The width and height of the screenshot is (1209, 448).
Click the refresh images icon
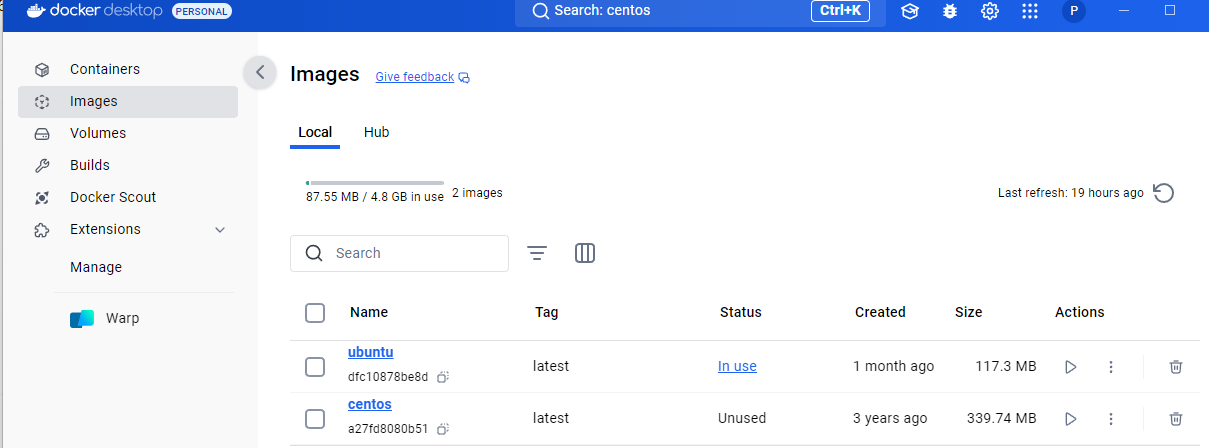click(x=1164, y=193)
